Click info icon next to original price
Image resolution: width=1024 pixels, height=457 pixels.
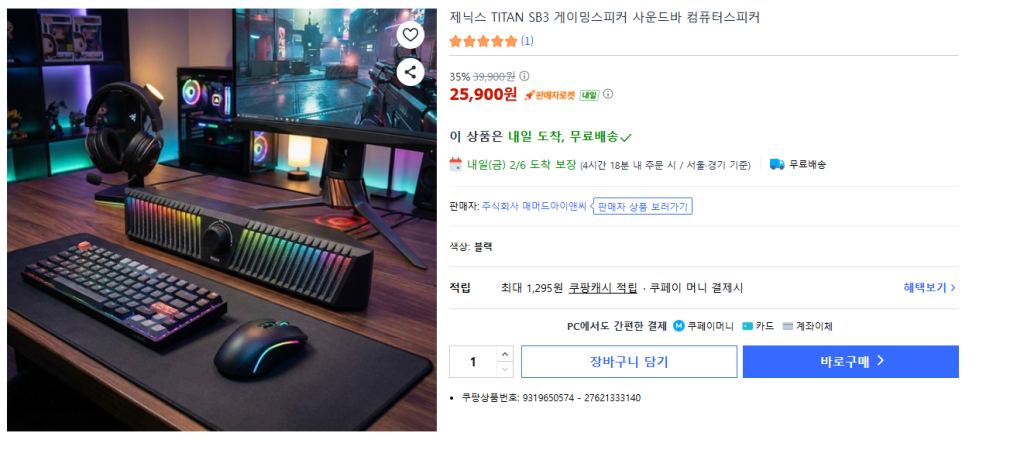pyautogui.click(x=524, y=76)
